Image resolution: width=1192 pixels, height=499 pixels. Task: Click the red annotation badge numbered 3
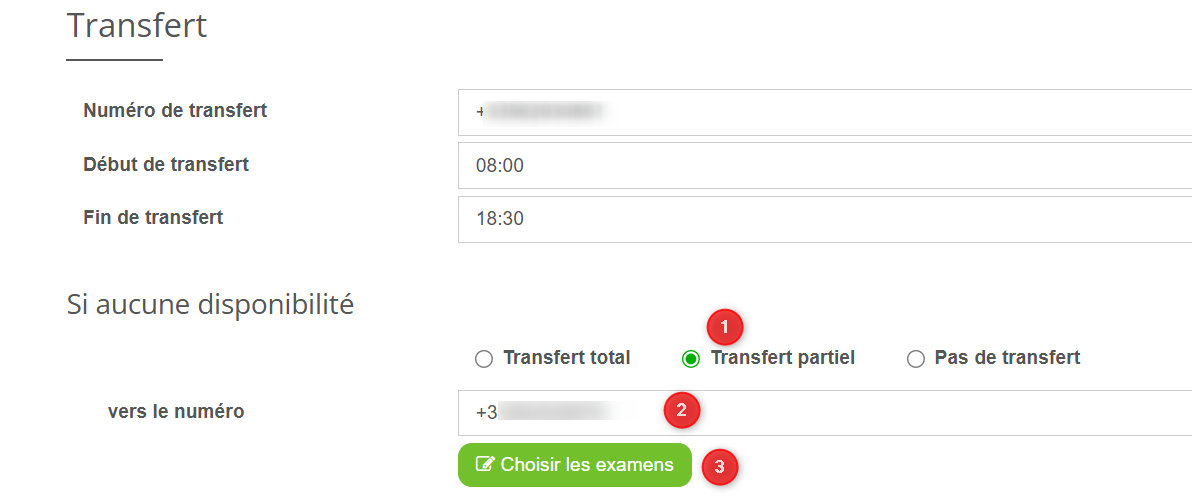[x=720, y=467]
